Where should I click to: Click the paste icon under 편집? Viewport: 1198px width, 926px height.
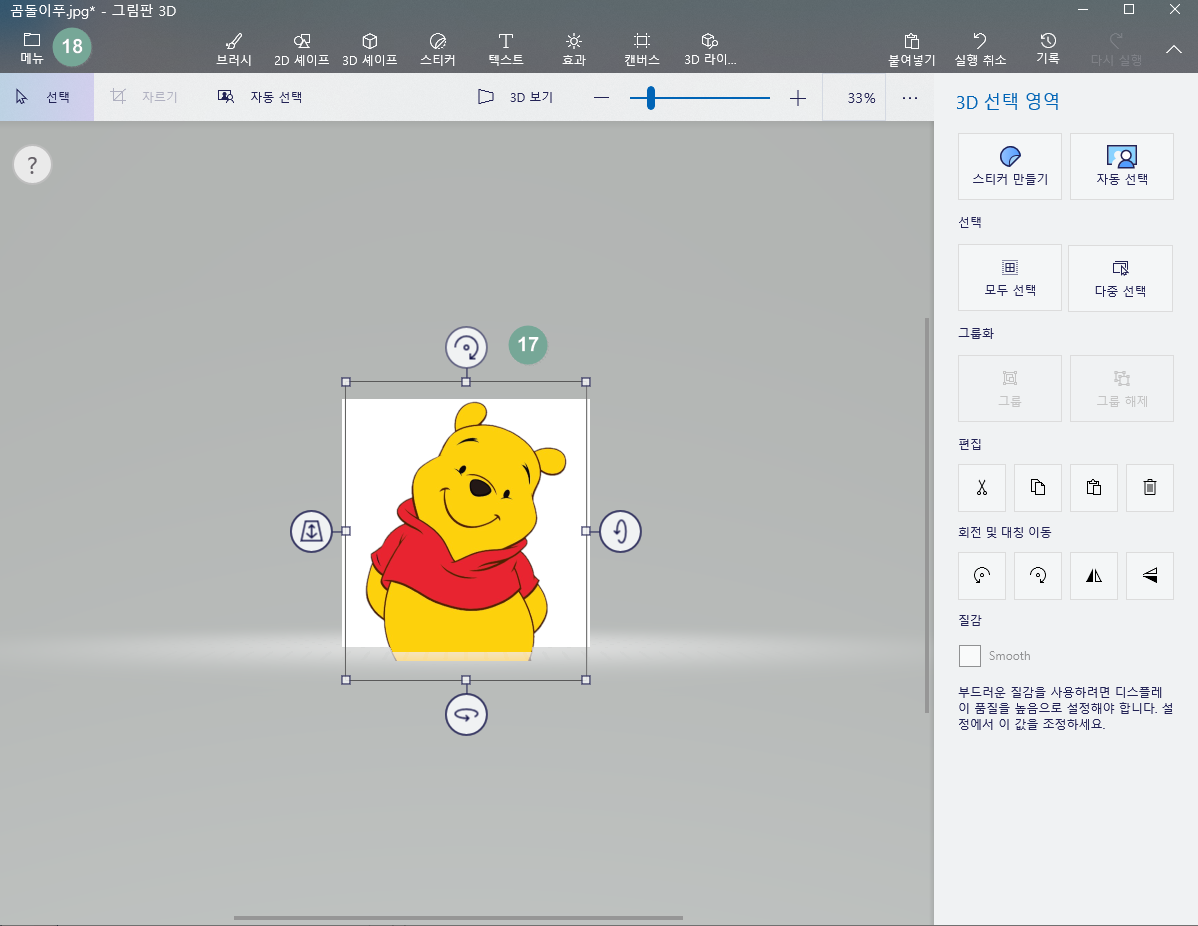tap(1094, 487)
